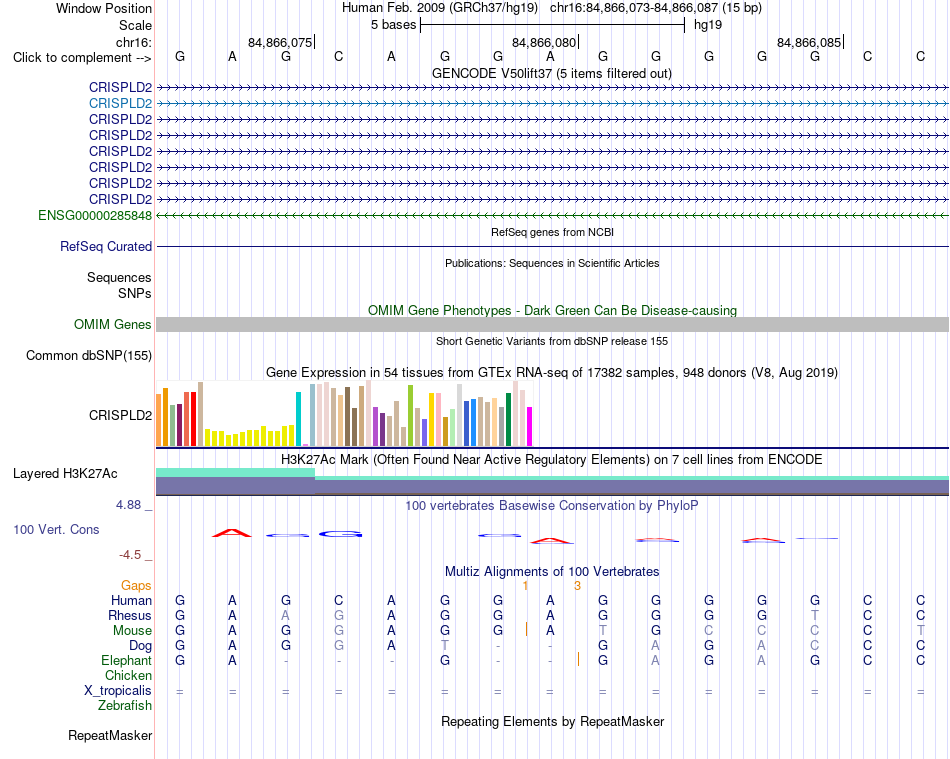
Task: Click the magenta bar in the GTEx chart
Action: coord(529,426)
